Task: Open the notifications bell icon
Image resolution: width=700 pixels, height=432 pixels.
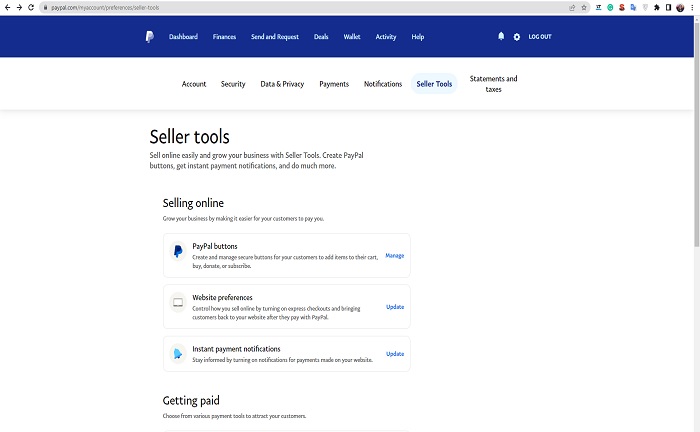Action: click(501, 37)
